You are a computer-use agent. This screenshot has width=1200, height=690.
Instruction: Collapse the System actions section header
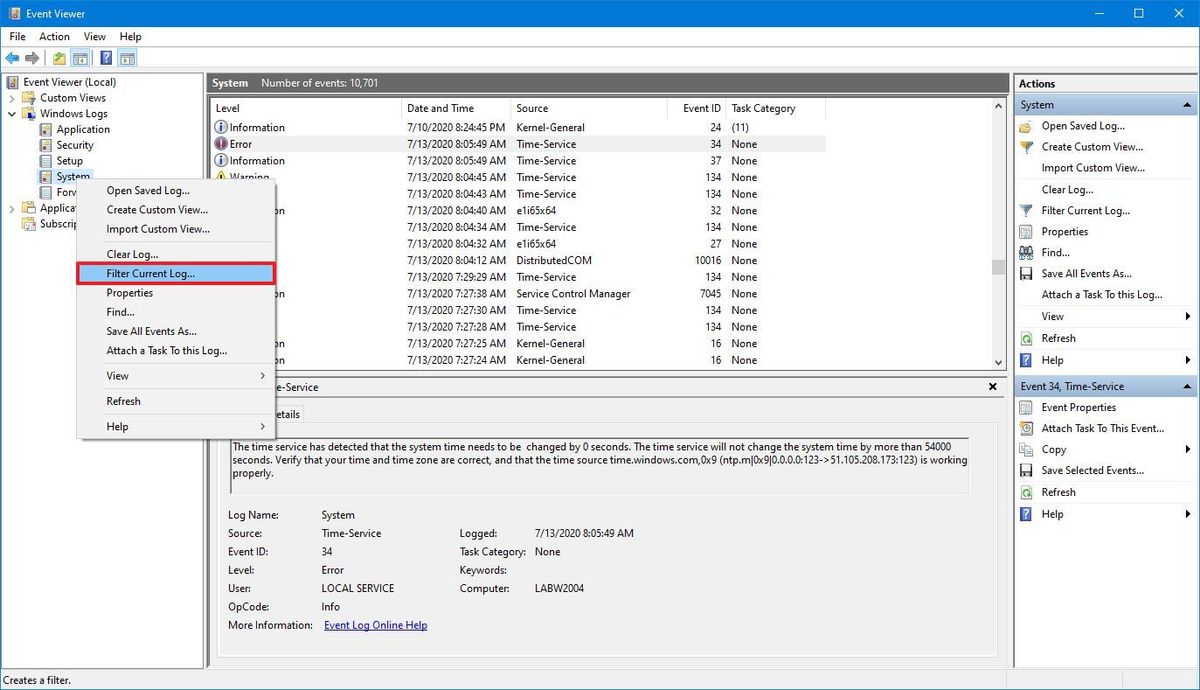(1188, 104)
